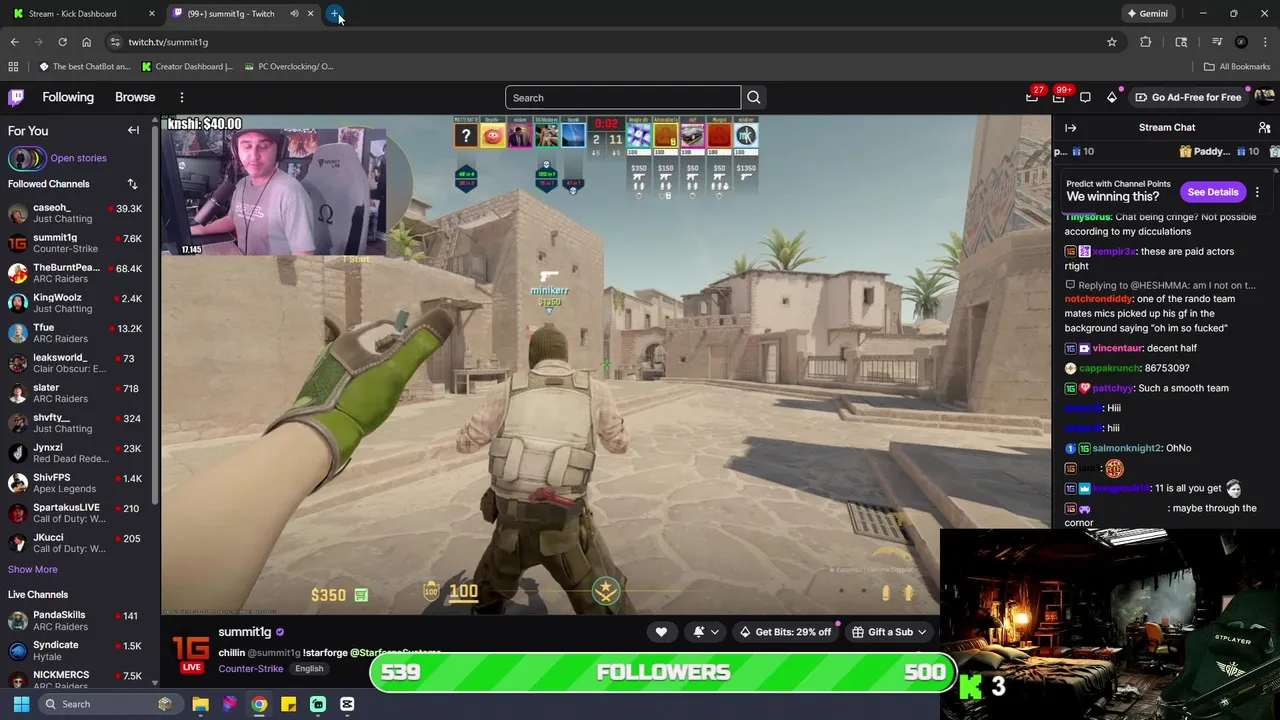Open the PC Overclocking bookmark
Image resolution: width=1280 pixels, height=720 pixels.
(289, 67)
